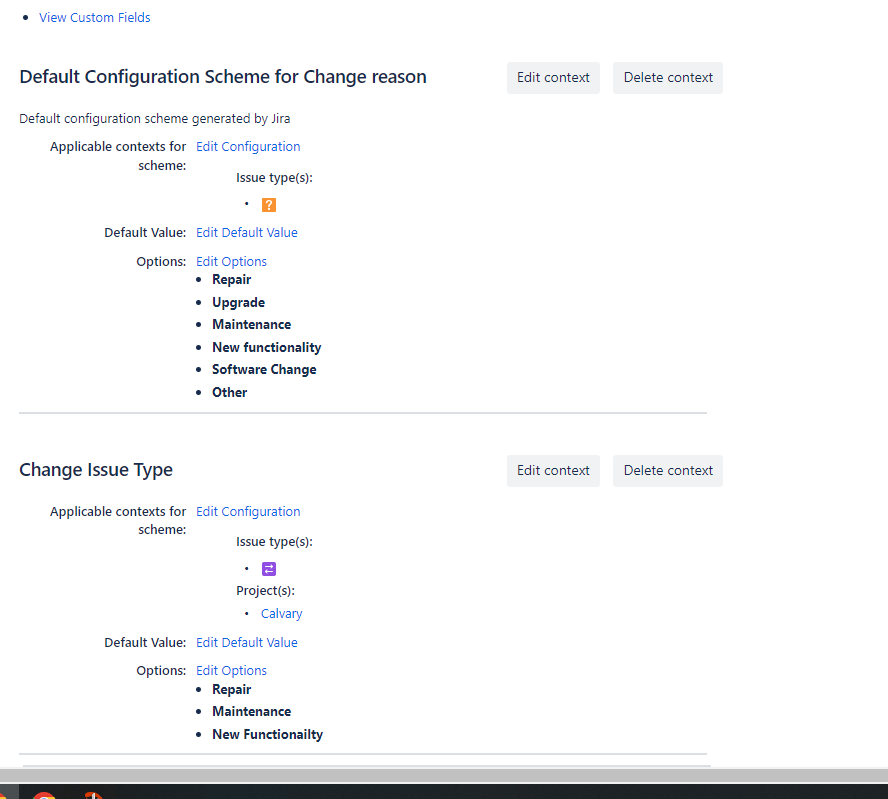This screenshot has width=888, height=799.
Task: Click the Change Issue Type heading
Action: pos(96,470)
